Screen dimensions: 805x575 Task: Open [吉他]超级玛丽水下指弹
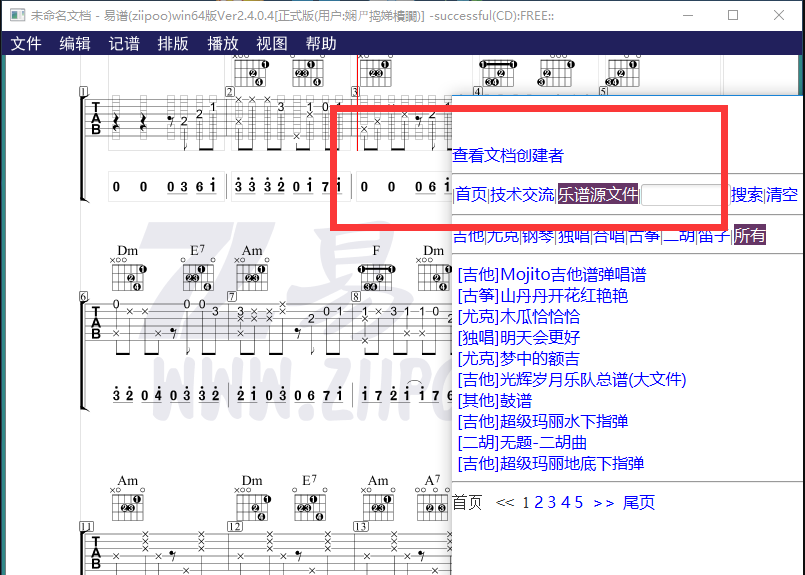point(543,422)
